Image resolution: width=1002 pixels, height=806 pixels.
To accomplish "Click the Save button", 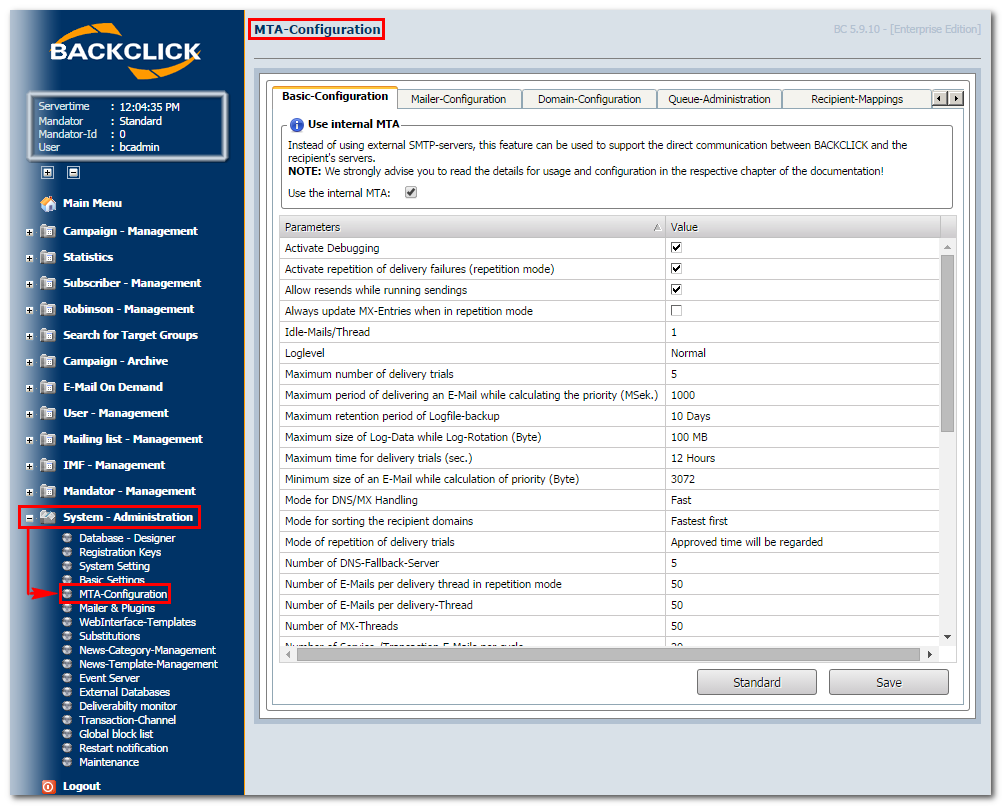I will point(888,682).
